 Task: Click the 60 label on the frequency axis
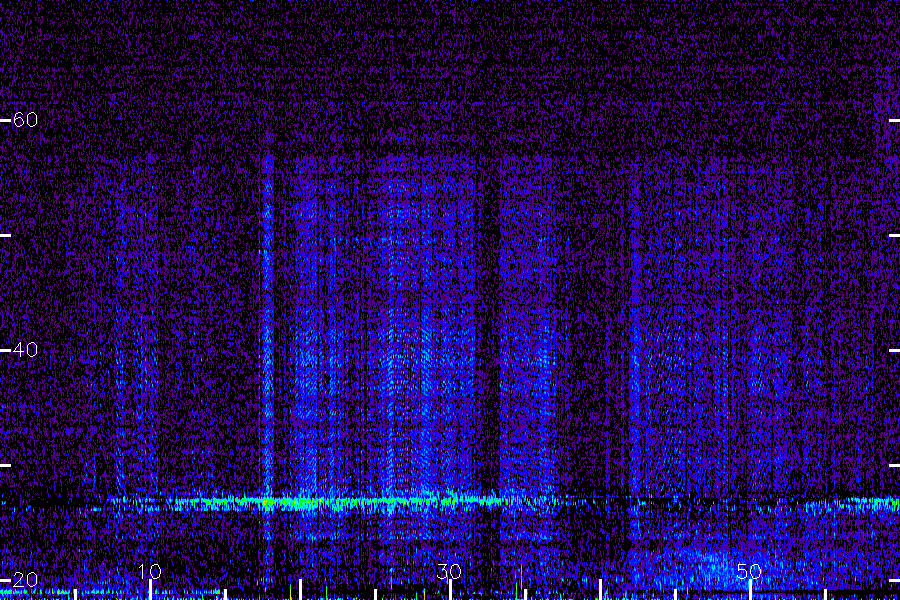point(25,119)
